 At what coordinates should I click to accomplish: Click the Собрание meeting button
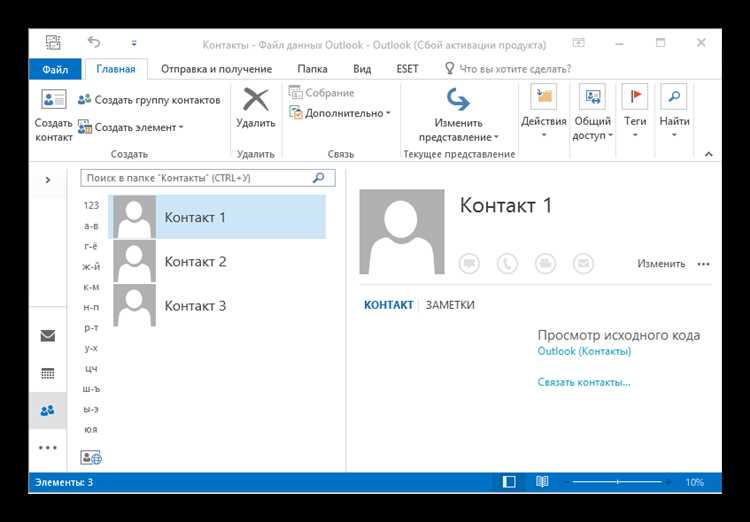point(321,92)
